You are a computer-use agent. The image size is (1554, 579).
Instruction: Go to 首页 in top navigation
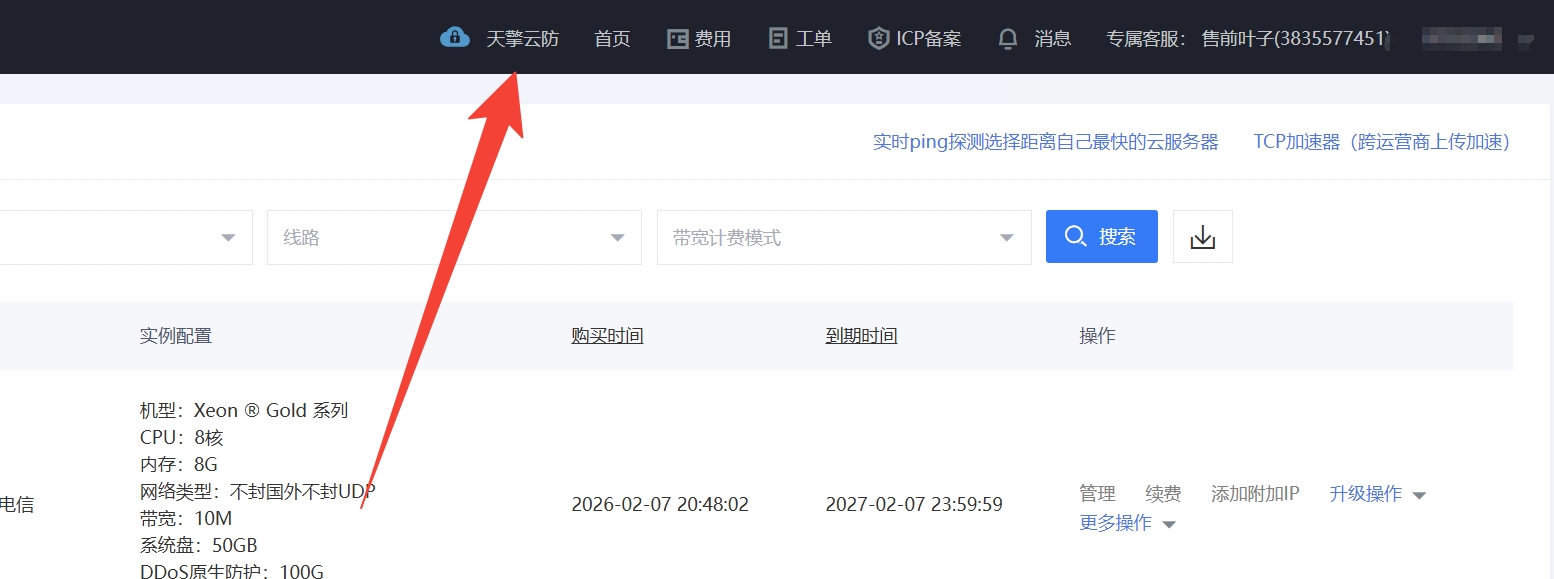point(612,39)
